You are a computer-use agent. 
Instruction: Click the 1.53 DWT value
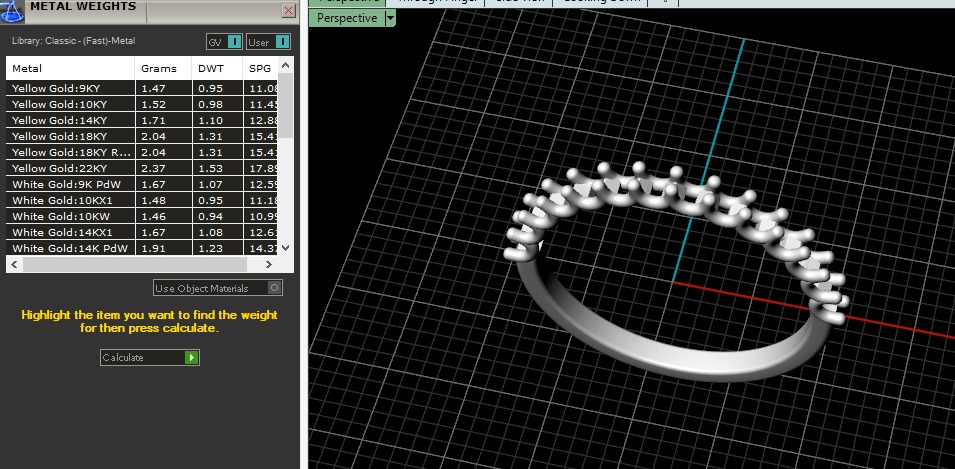point(211,168)
